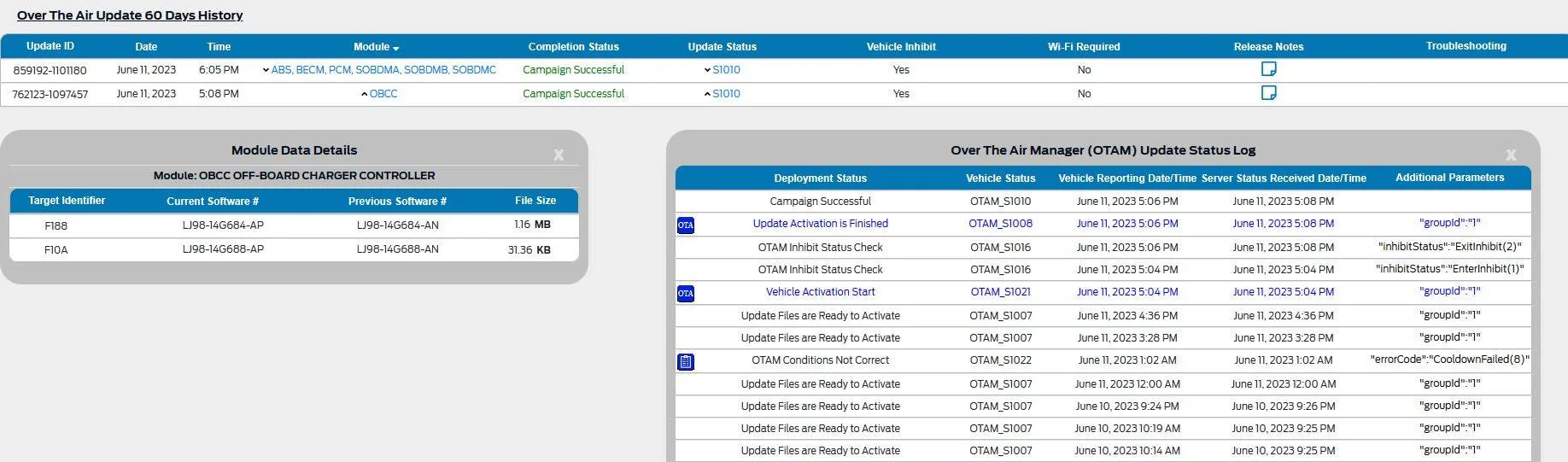Click current software LJ98-14G688-AP
The width and height of the screenshot is (1568, 462).
(223, 249)
